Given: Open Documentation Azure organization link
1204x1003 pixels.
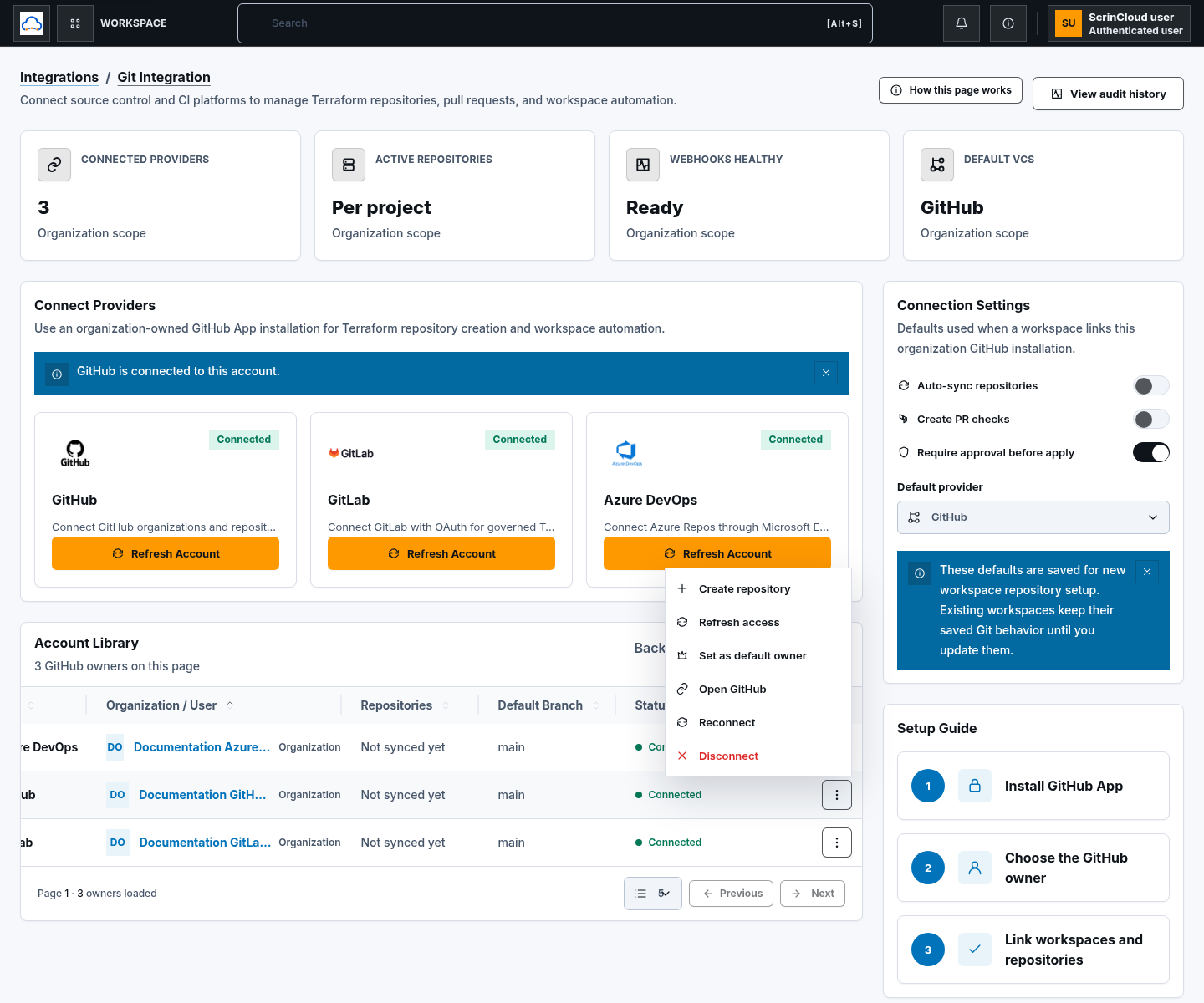Looking at the screenshot, I should [x=202, y=747].
